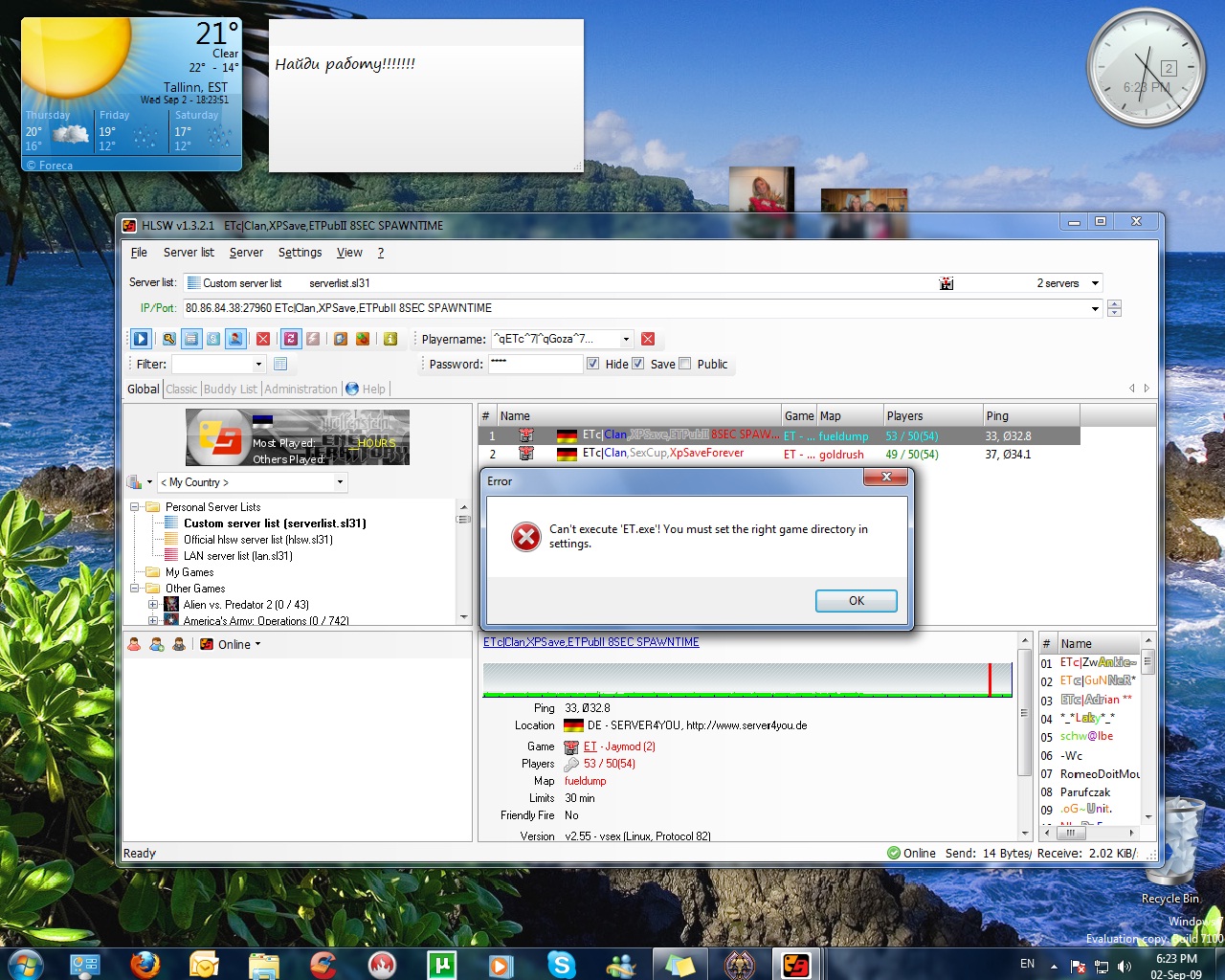Click the yellow info icon in the toolbar
The height and width of the screenshot is (980, 1225).
(x=390, y=339)
